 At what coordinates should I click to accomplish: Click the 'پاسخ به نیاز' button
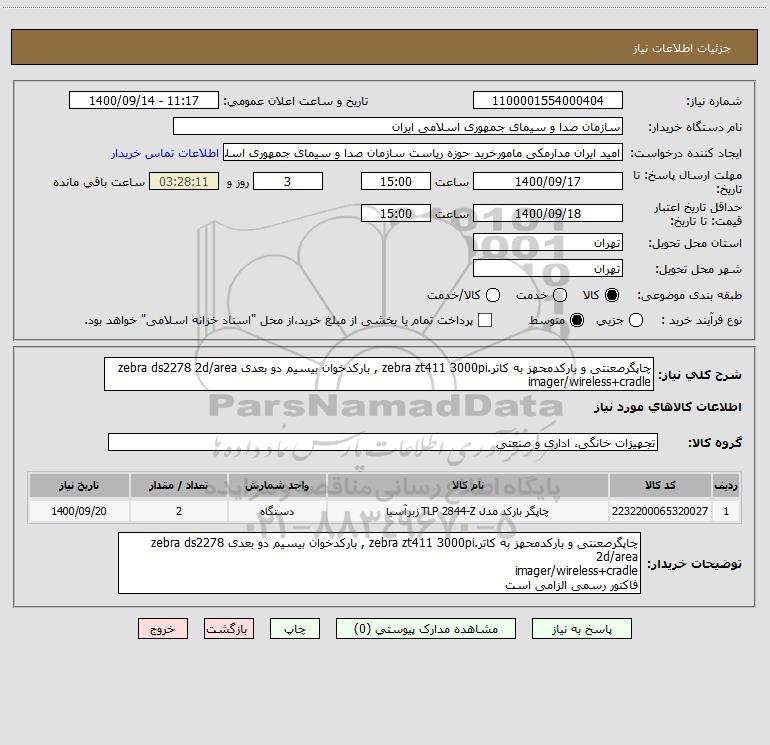[582, 629]
